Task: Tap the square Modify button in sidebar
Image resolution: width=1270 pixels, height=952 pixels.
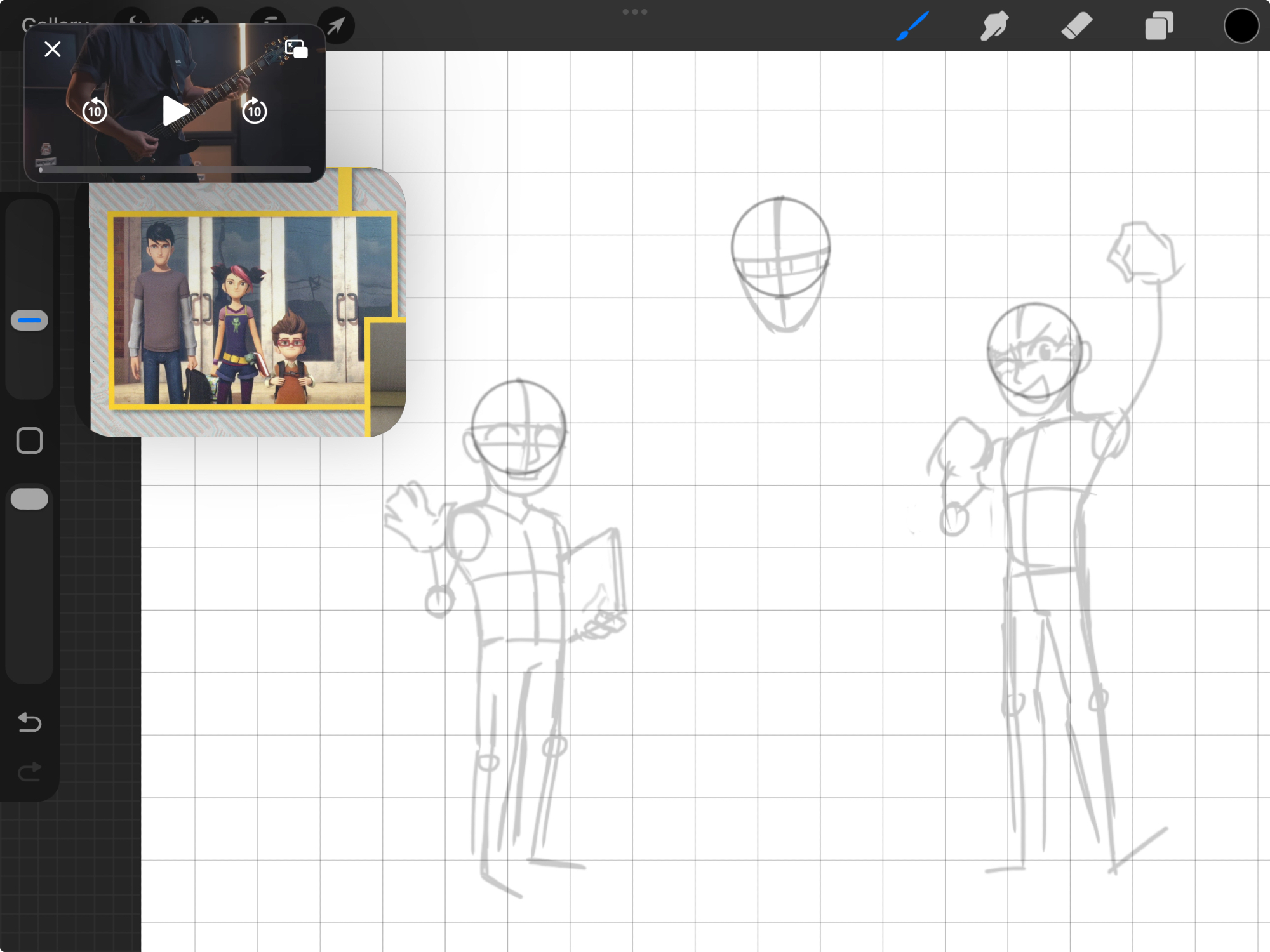Action: 29,440
